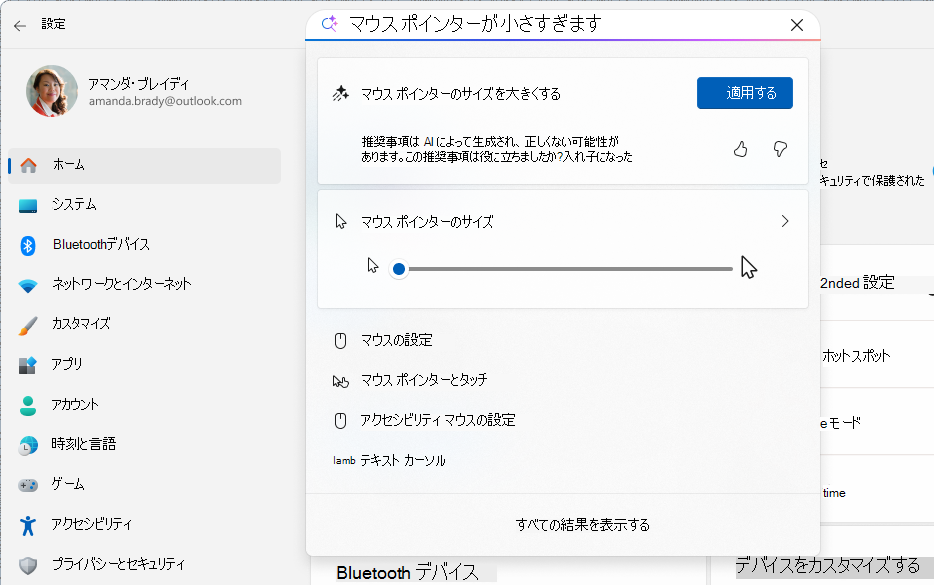The height and width of the screenshot is (585, 934).
Task: Click the pointer icon beside マウス ポインターのサイズ
Action: [x=341, y=222]
